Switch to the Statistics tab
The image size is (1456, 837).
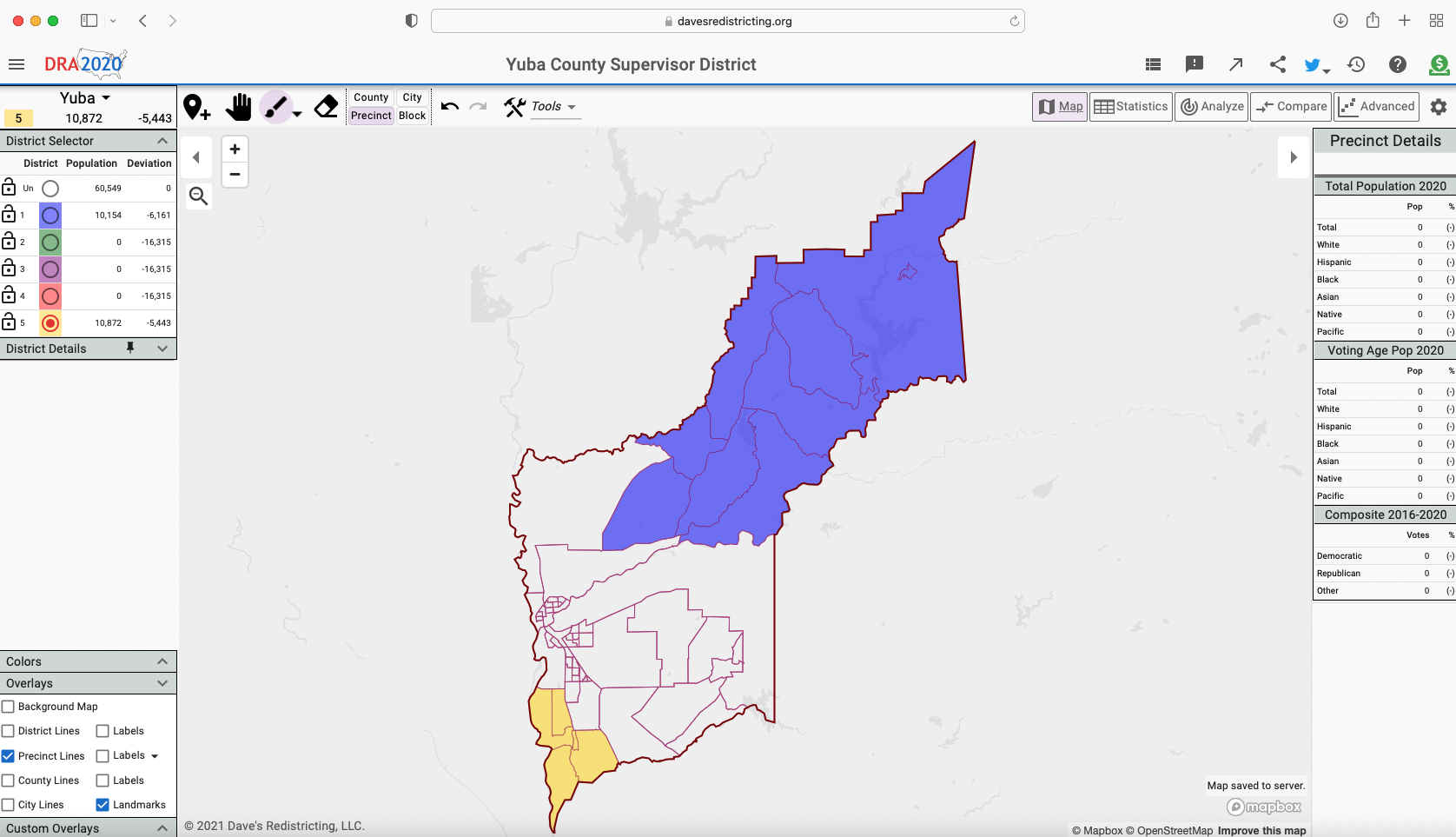pos(1131,106)
